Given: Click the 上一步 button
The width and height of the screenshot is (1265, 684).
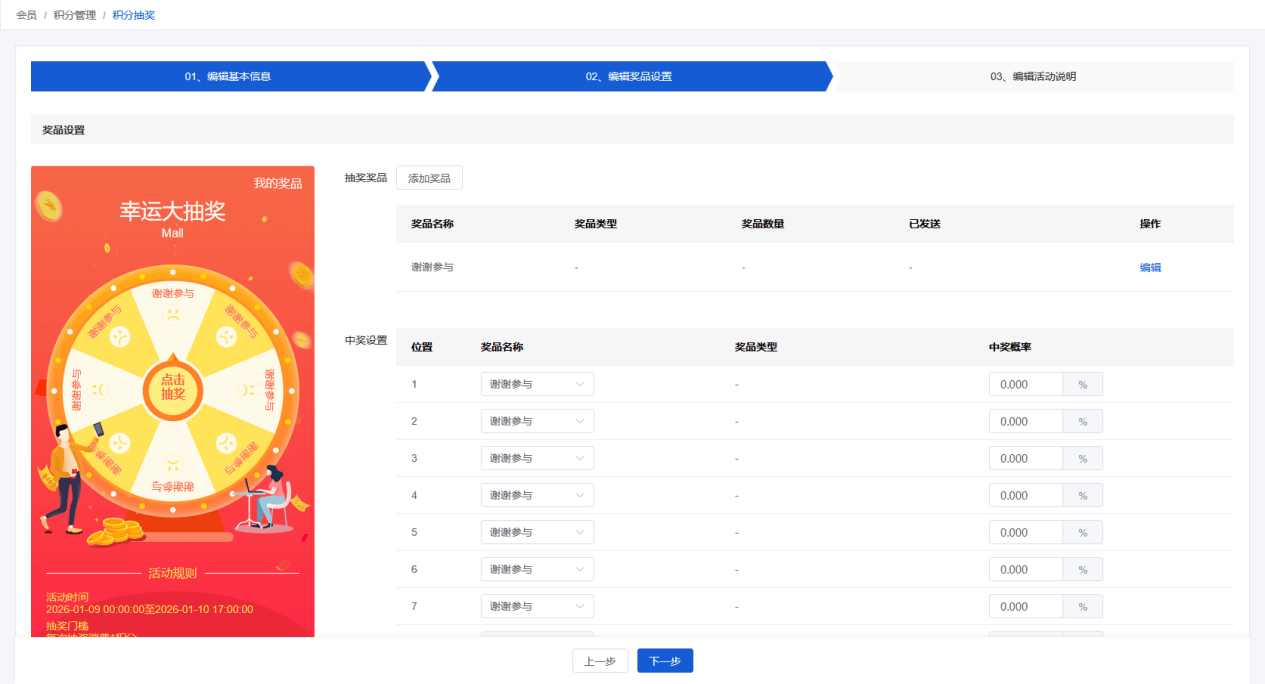Looking at the screenshot, I should [x=600, y=661].
